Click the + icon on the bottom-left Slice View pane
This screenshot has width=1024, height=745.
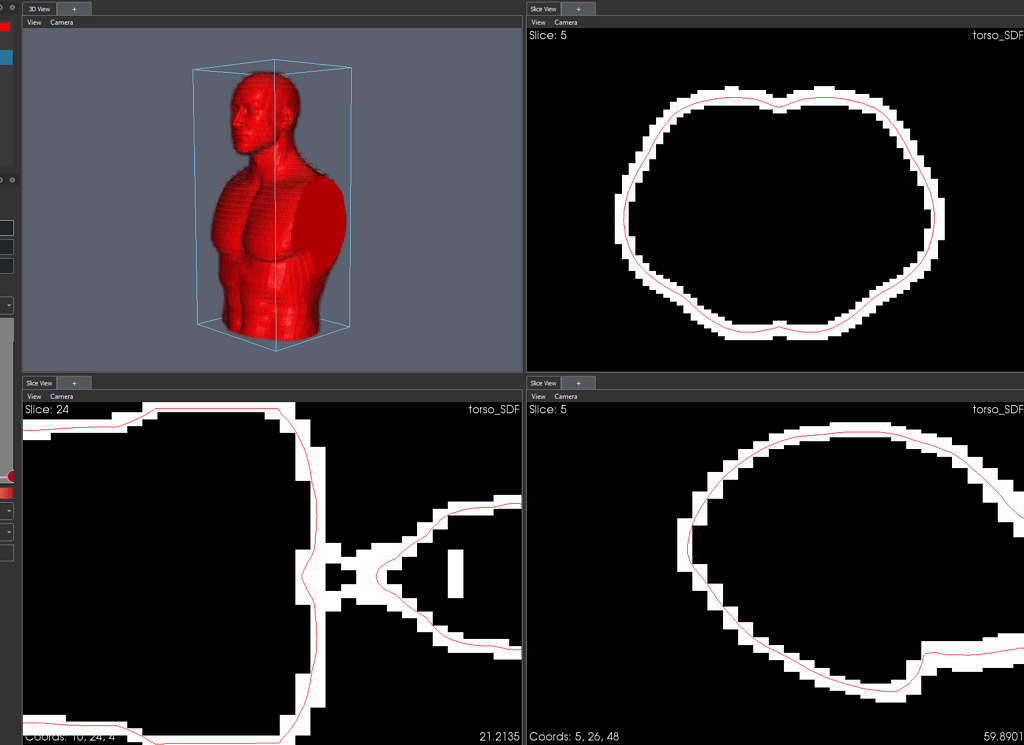coord(74,382)
